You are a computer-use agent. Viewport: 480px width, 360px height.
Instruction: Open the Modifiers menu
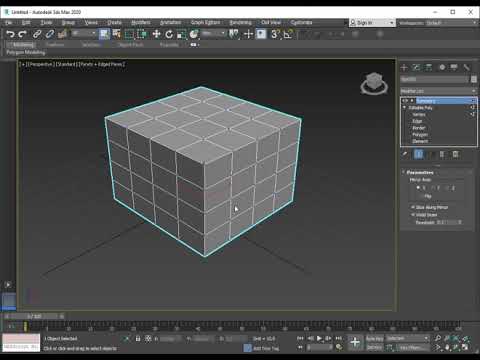point(141,22)
